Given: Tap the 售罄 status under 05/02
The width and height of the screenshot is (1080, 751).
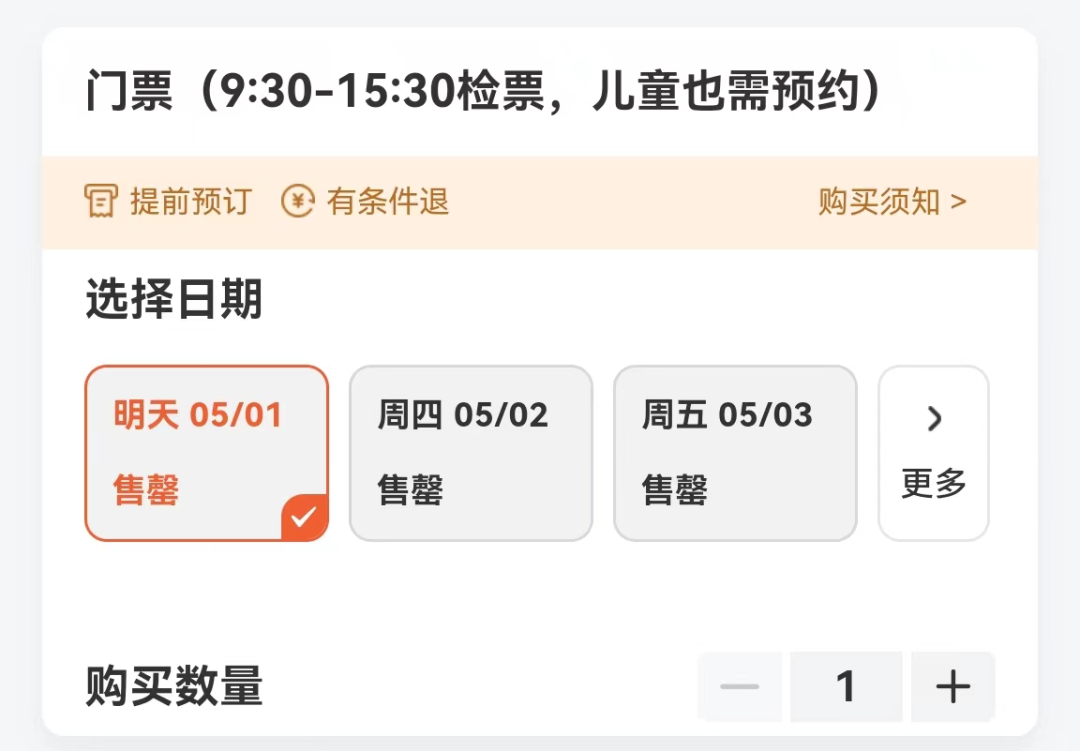Looking at the screenshot, I should [x=411, y=490].
